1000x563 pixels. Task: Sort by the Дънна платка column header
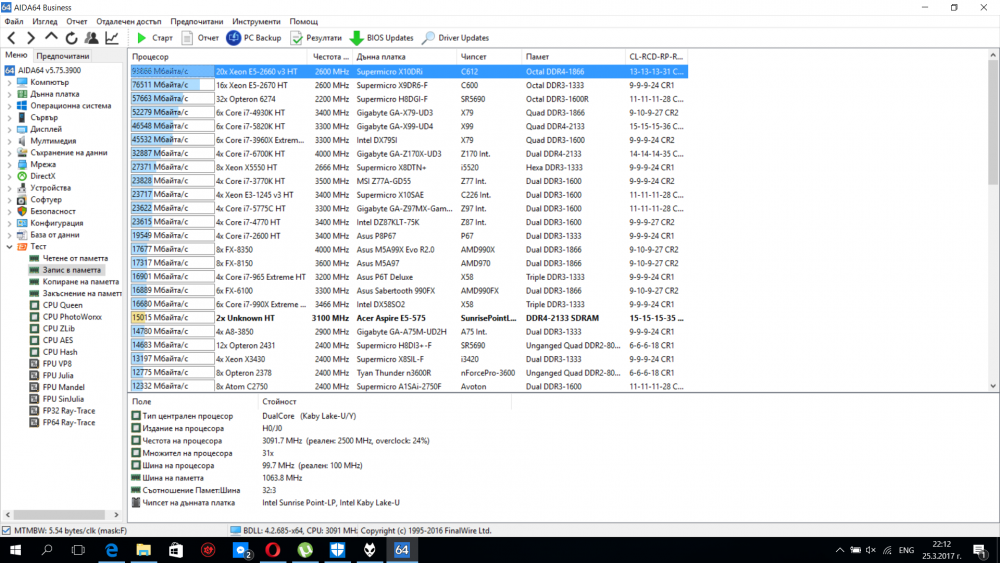404,57
